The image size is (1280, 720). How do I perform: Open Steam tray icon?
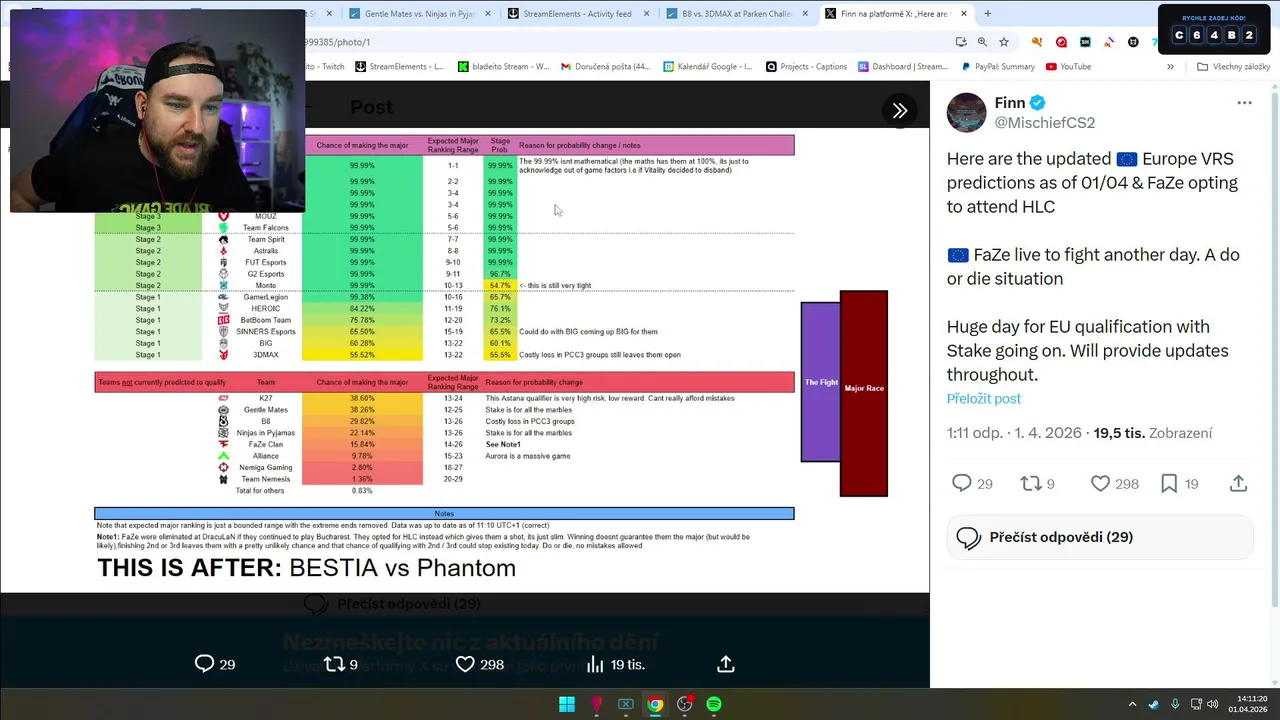coord(1154,704)
